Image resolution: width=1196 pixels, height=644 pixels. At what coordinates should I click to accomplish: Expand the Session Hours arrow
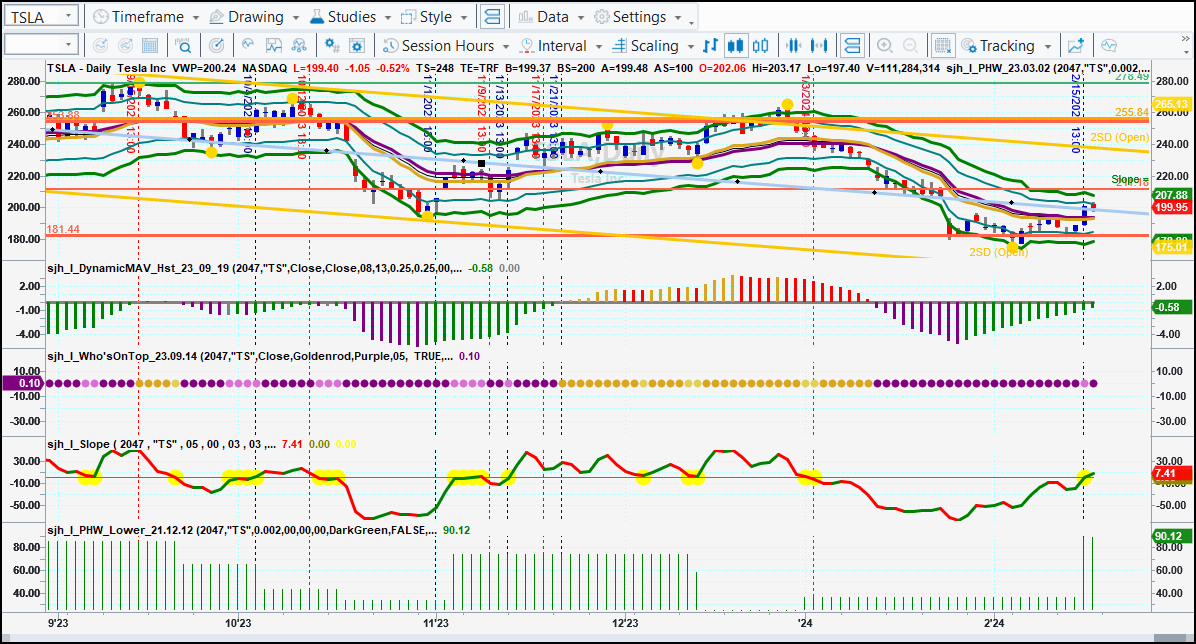[x=506, y=47]
